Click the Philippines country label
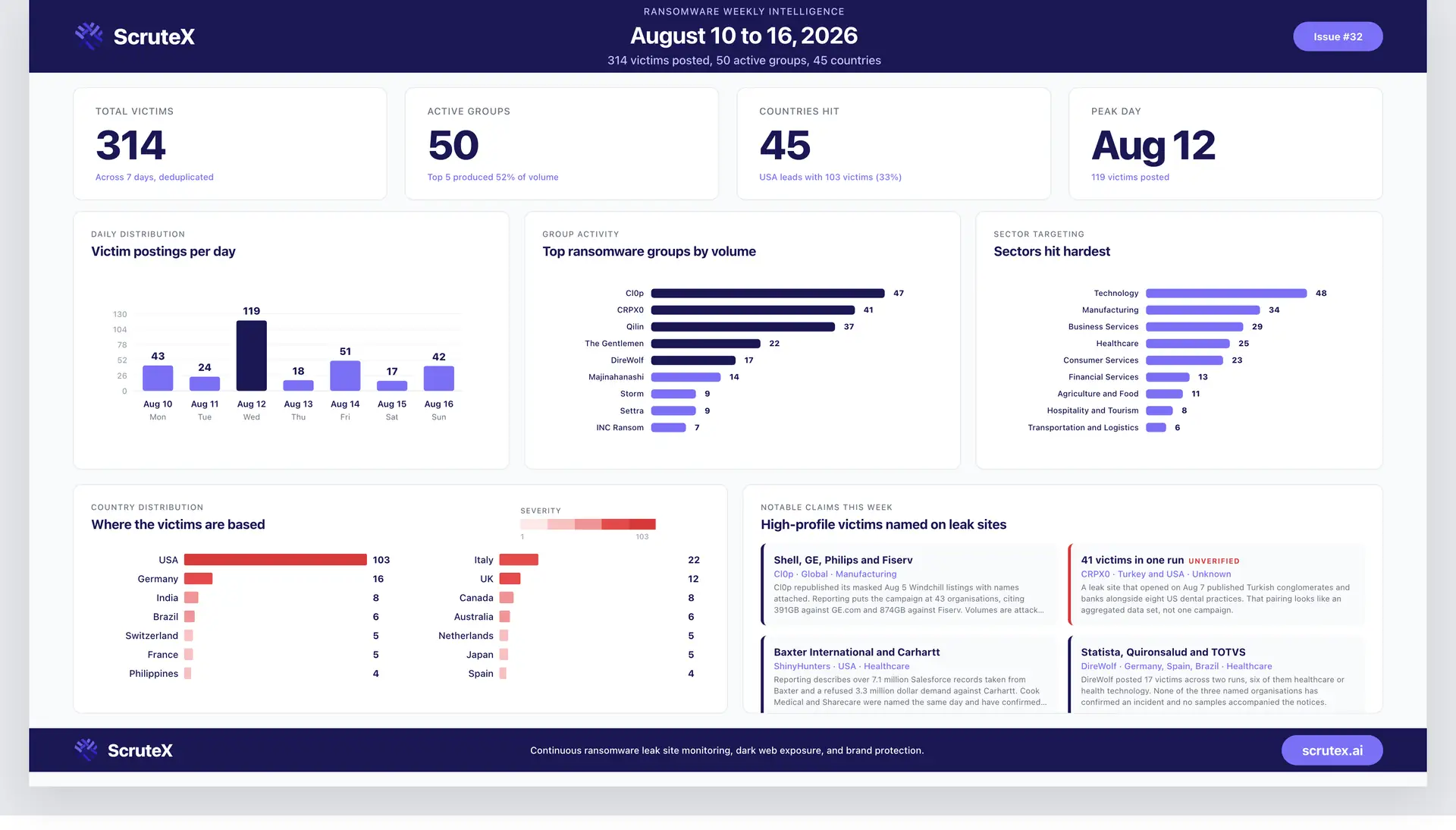Viewport: 1456px width, 830px height. coord(153,674)
